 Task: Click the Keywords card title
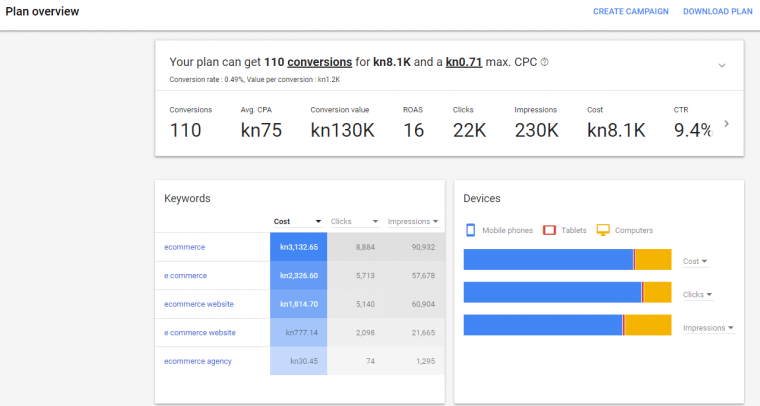click(187, 199)
